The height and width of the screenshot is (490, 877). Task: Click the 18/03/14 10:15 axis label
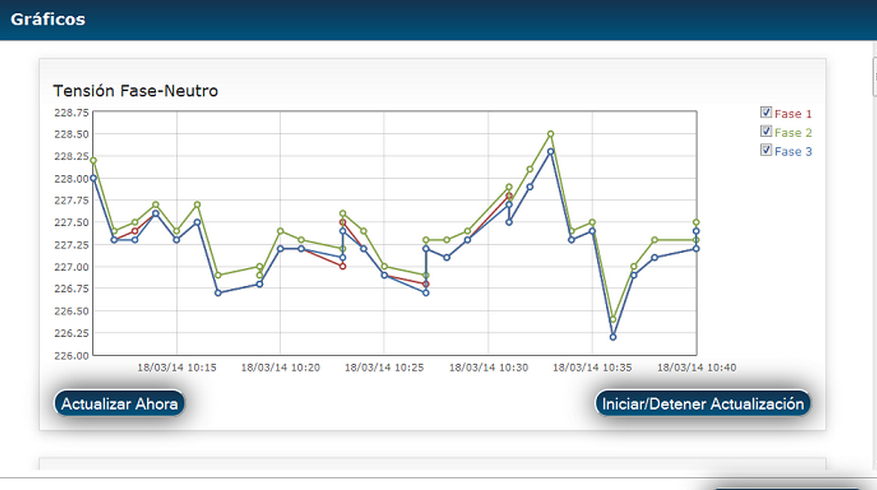pyautogui.click(x=177, y=368)
